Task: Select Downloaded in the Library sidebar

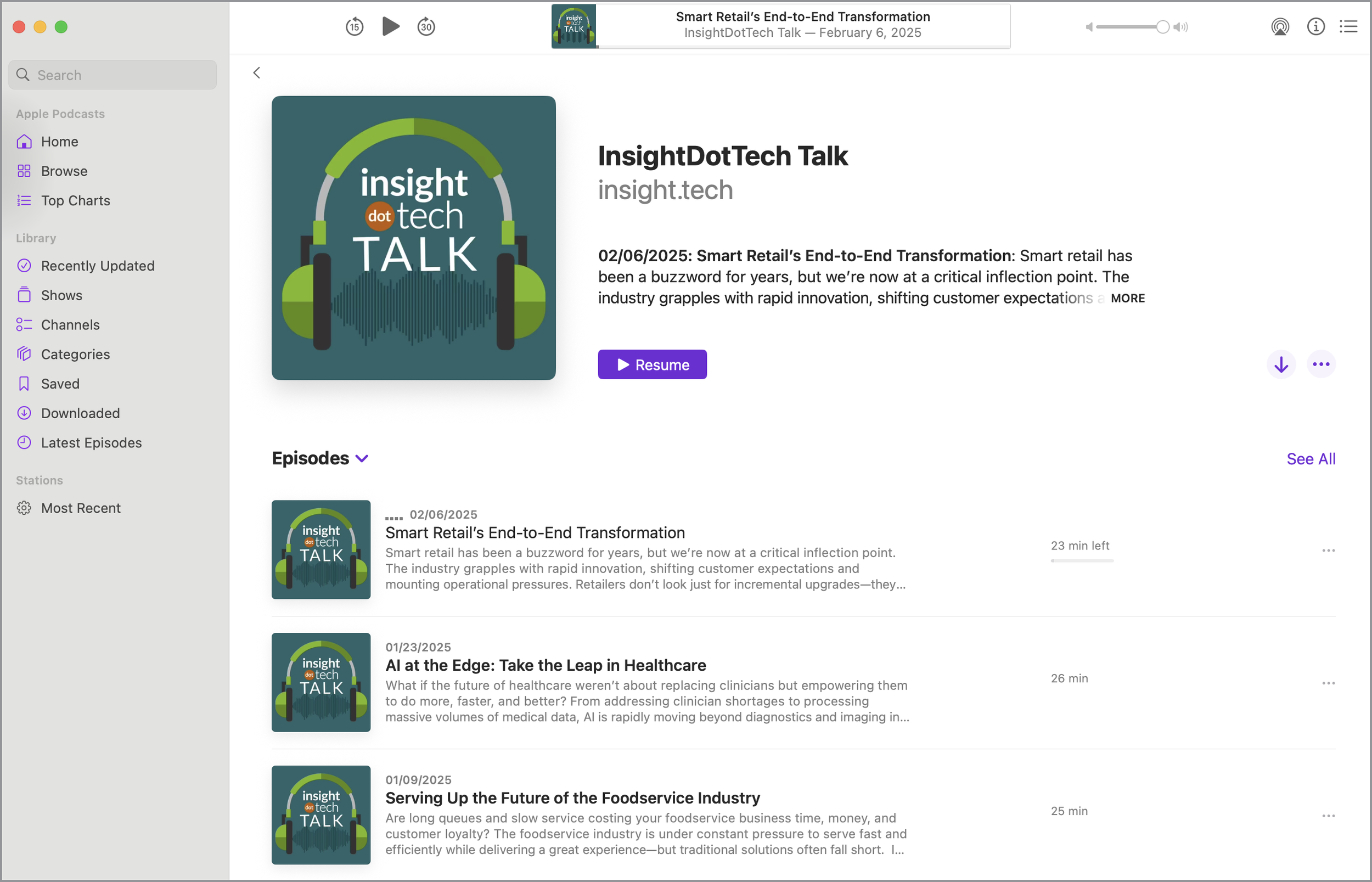Action: tap(80, 413)
